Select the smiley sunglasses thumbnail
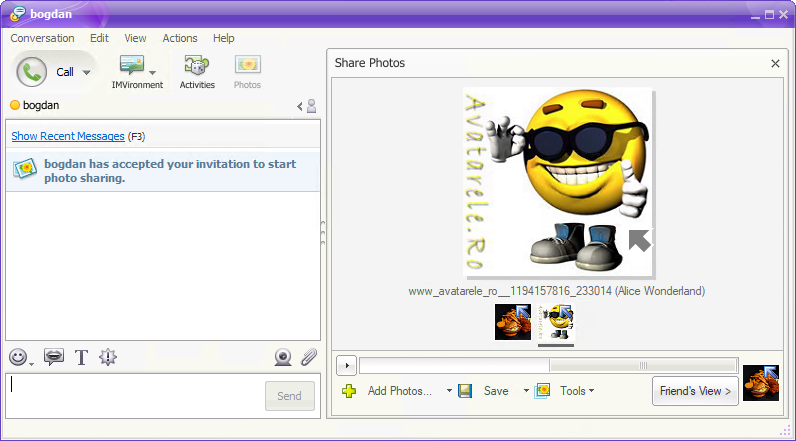Viewport: 796px width, 441px height. [x=556, y=322]
